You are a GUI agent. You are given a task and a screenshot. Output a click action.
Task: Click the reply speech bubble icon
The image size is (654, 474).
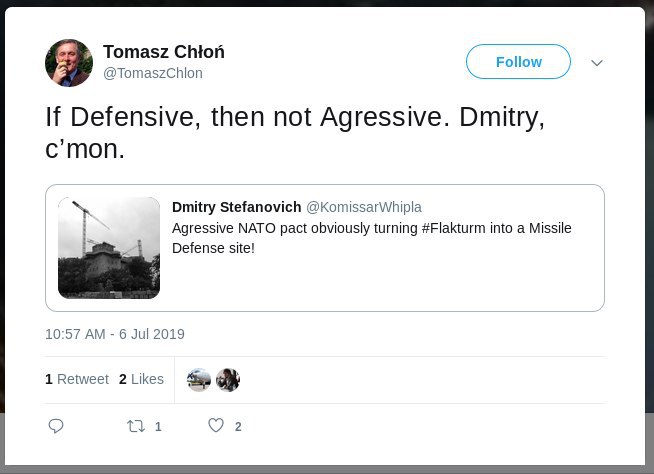point(56,426)
